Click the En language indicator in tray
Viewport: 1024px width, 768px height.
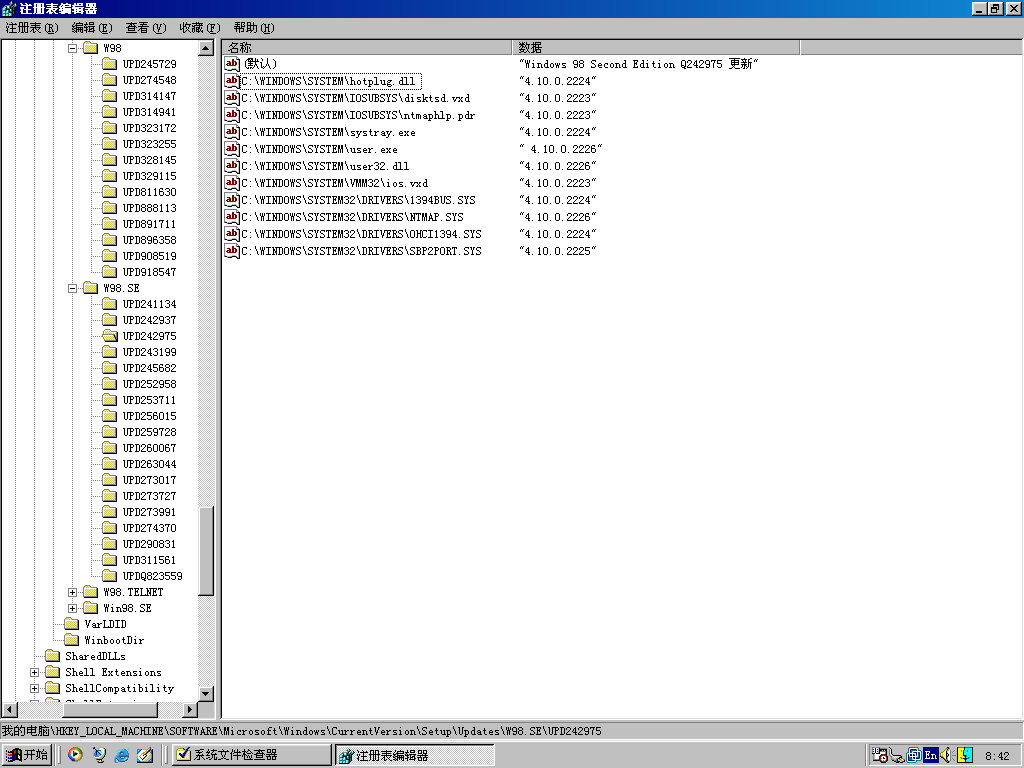[931, 755]
